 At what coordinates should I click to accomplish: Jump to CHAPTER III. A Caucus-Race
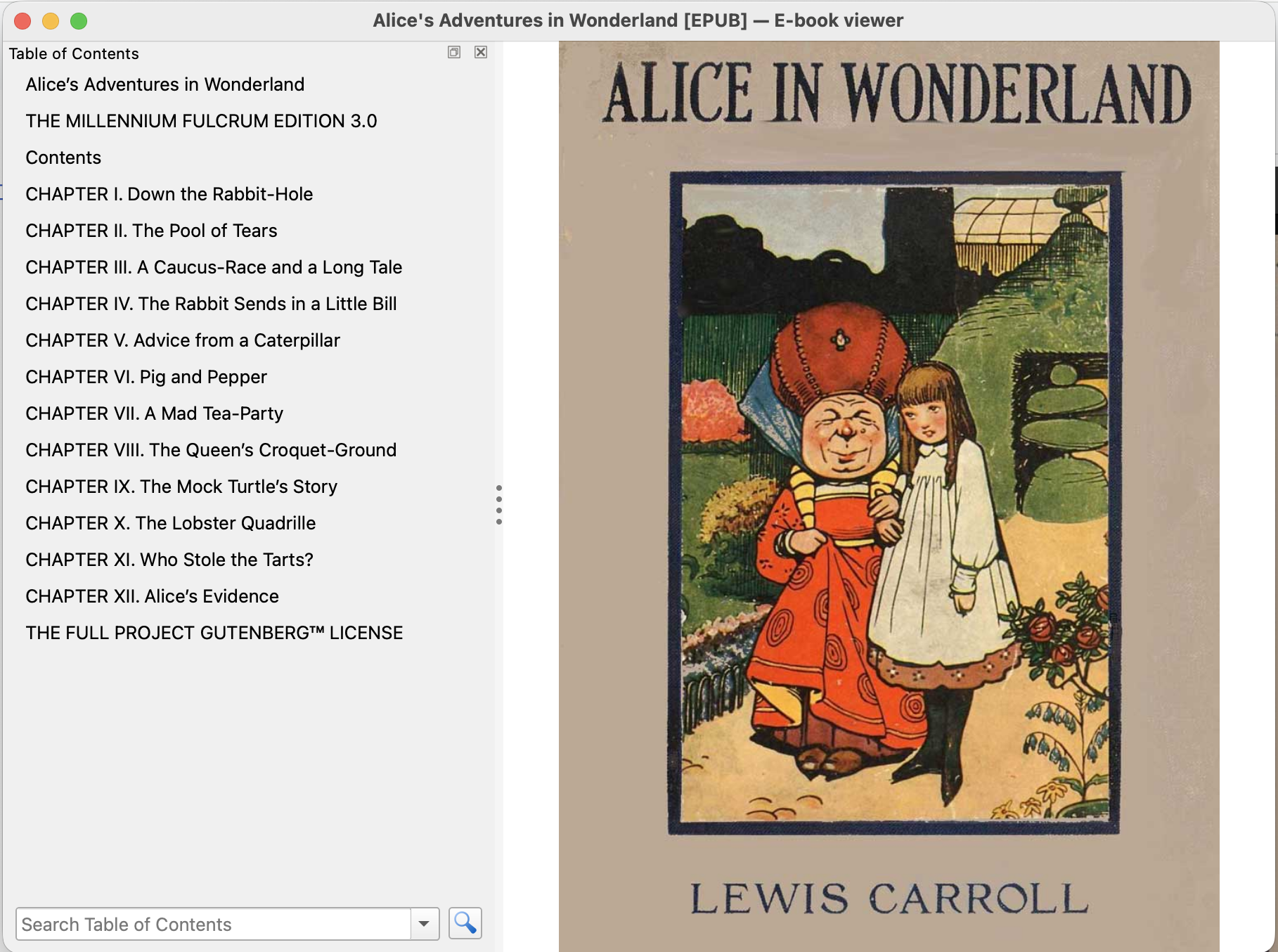point(214,267)
